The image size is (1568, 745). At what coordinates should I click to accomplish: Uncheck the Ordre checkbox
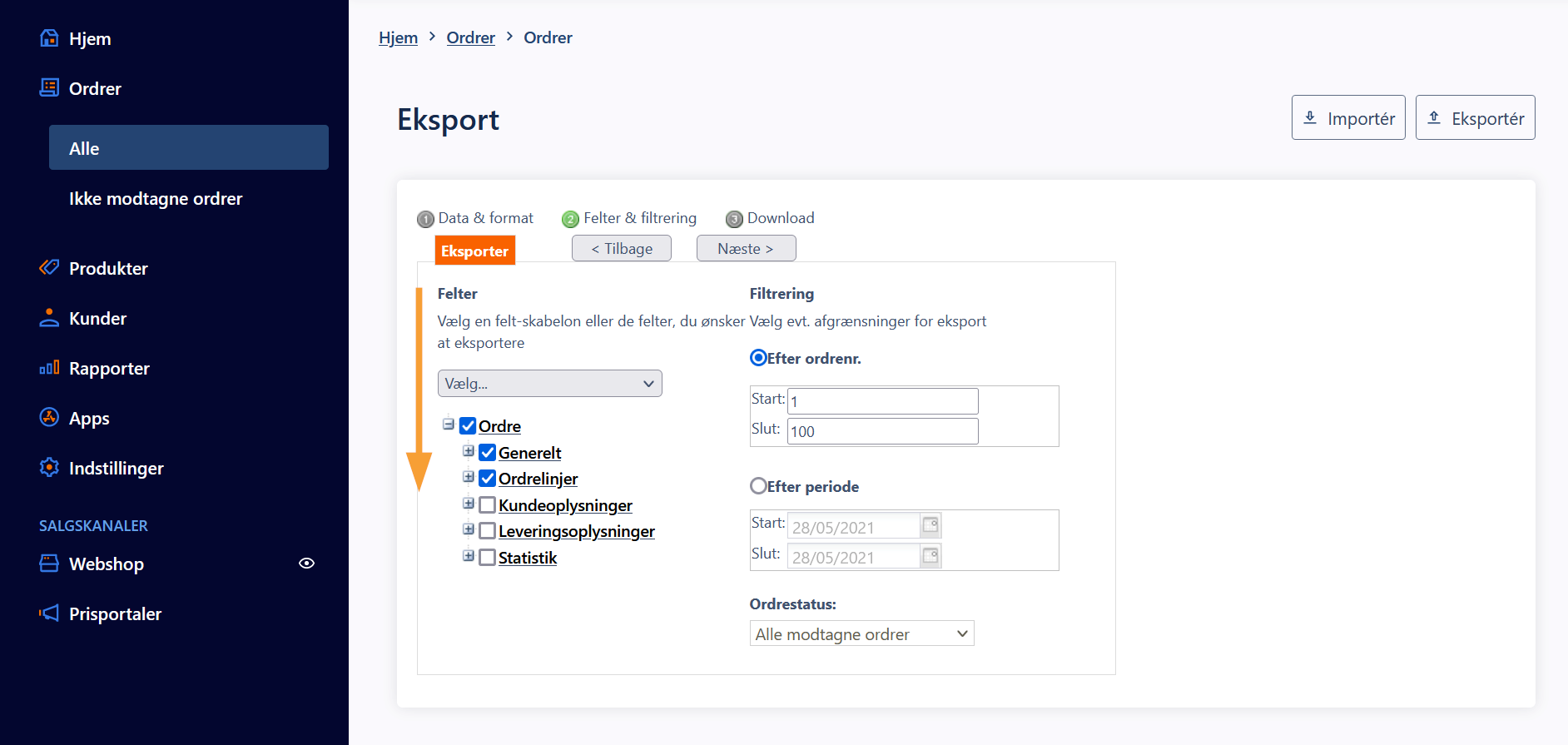click(x=468, y=426)
